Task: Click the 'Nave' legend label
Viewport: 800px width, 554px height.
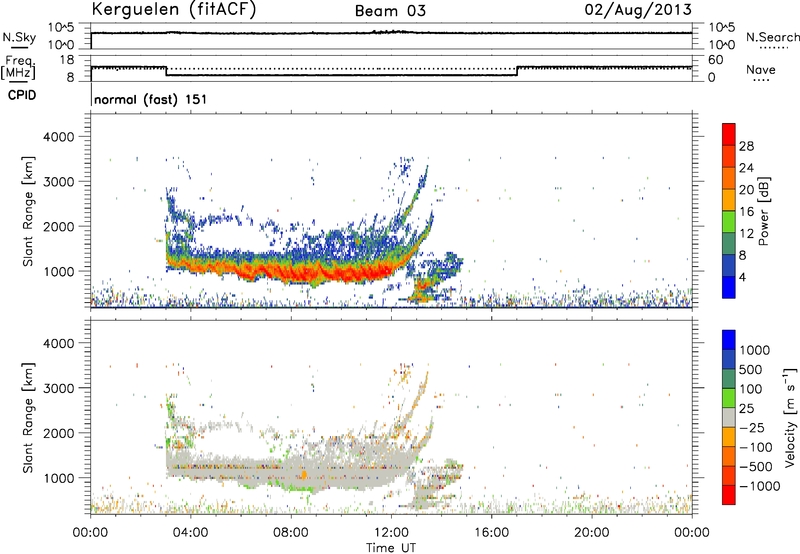Action: pos(761,70)
